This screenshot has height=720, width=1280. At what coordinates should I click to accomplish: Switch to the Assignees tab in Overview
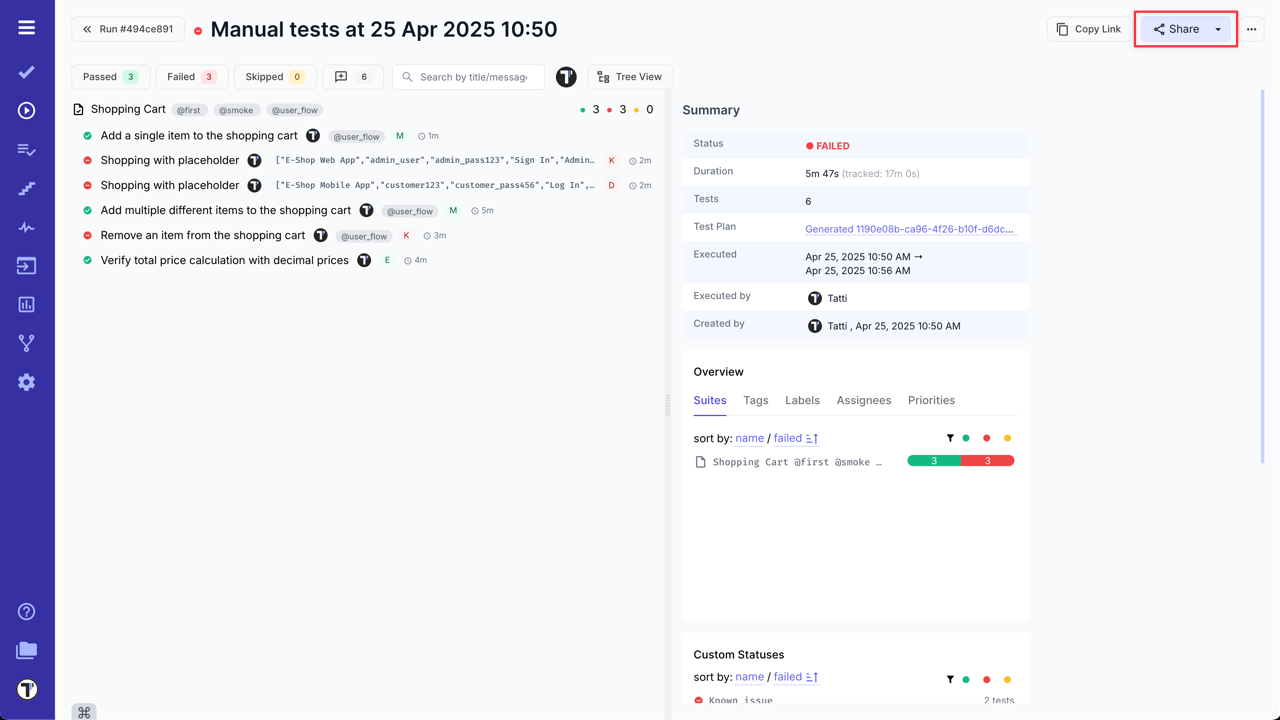[863, 400]
